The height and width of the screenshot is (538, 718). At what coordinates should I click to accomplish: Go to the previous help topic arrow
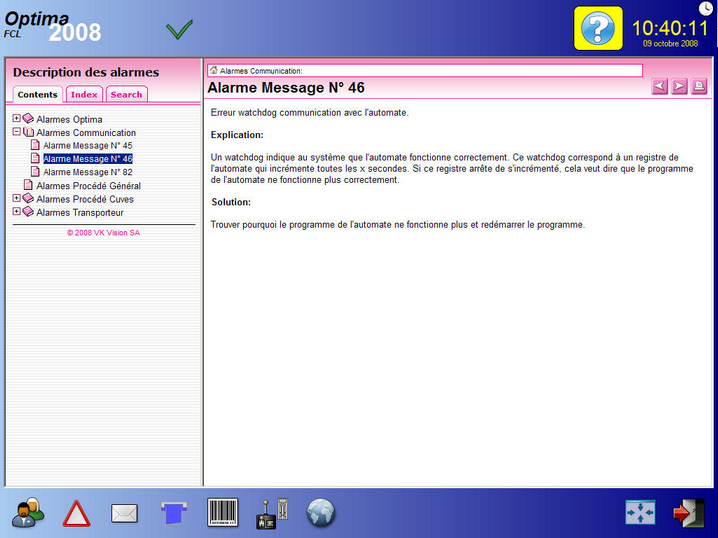660,87
